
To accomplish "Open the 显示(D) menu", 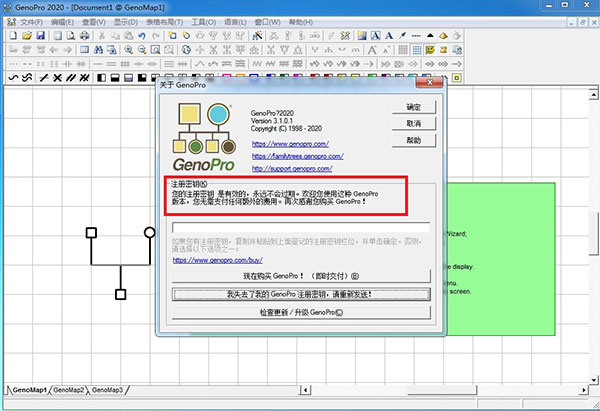I will coord(126,22).
